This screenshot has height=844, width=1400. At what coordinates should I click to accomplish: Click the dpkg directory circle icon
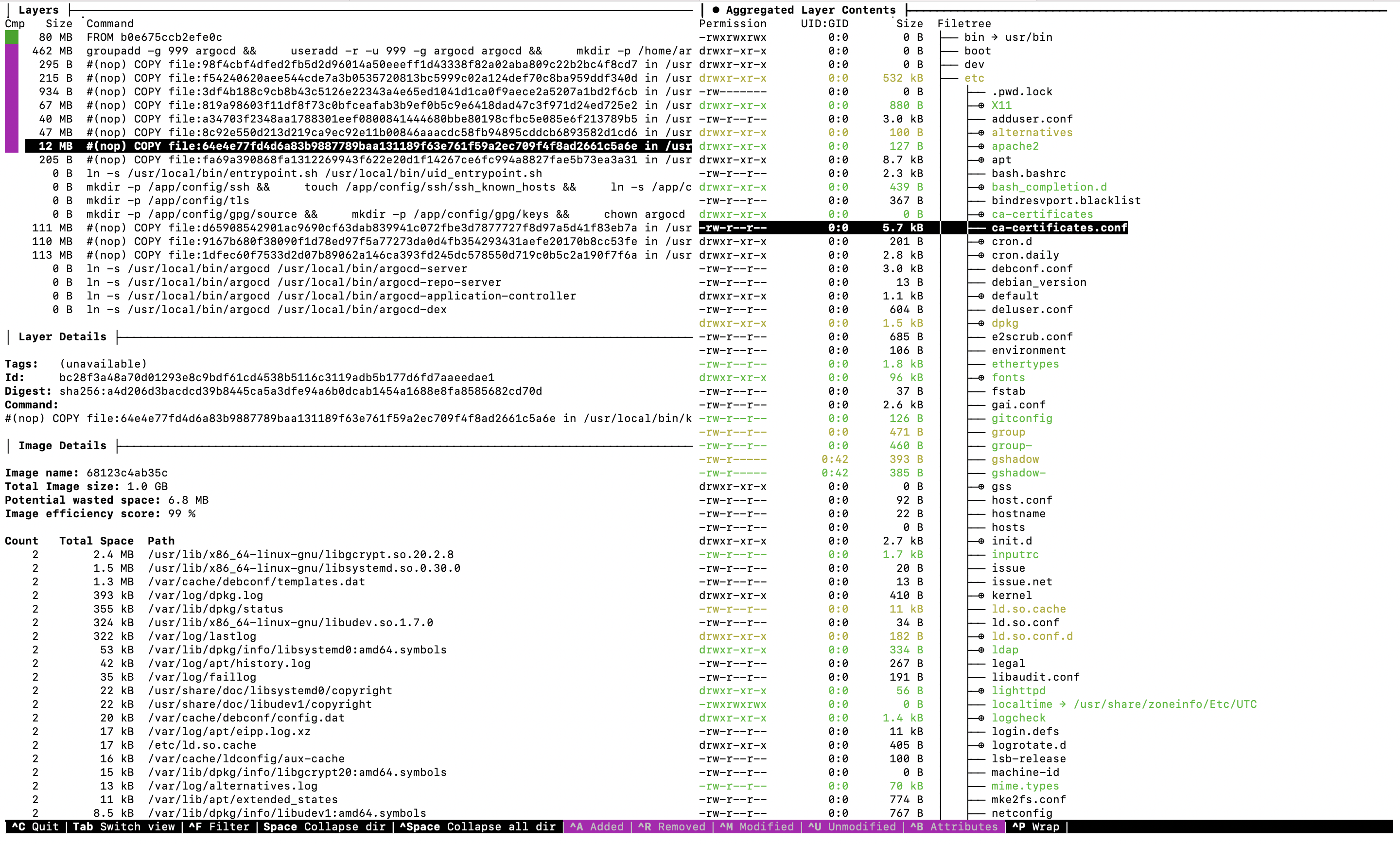(x=980, y=323)
